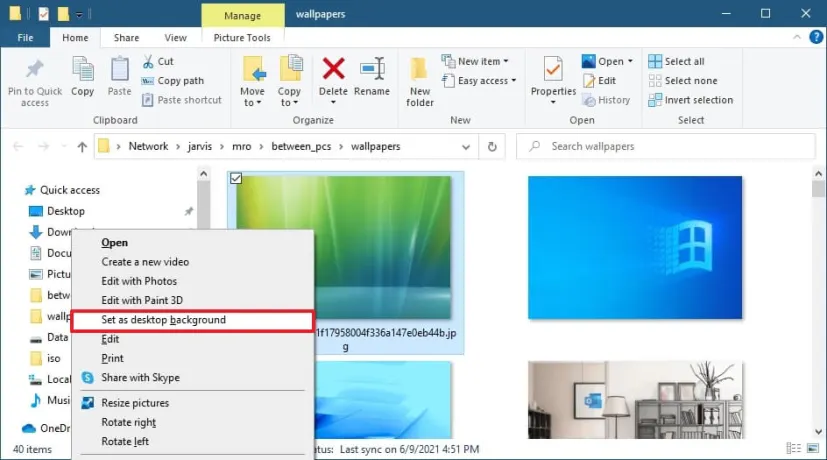
Task: Click the Cut scissors button
Action: point(158,61)
